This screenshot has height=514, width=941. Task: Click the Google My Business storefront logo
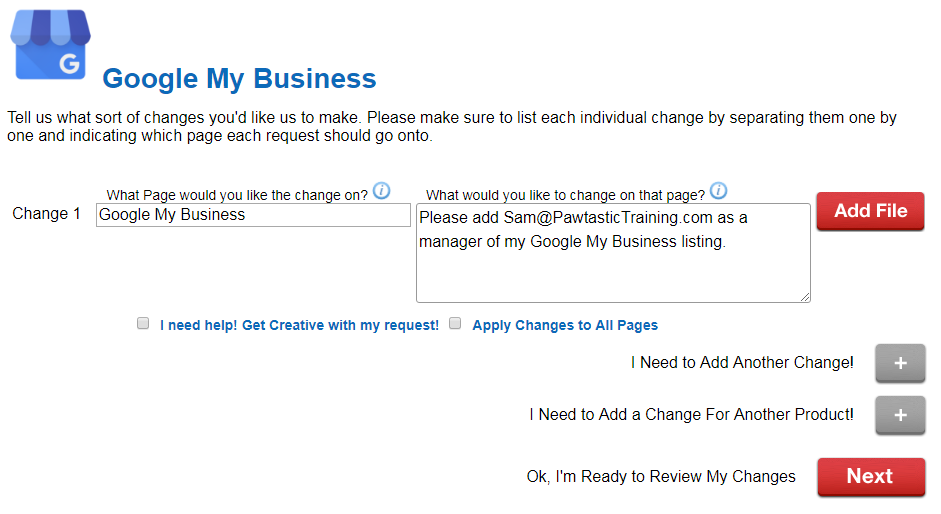[x=50, y=44]
